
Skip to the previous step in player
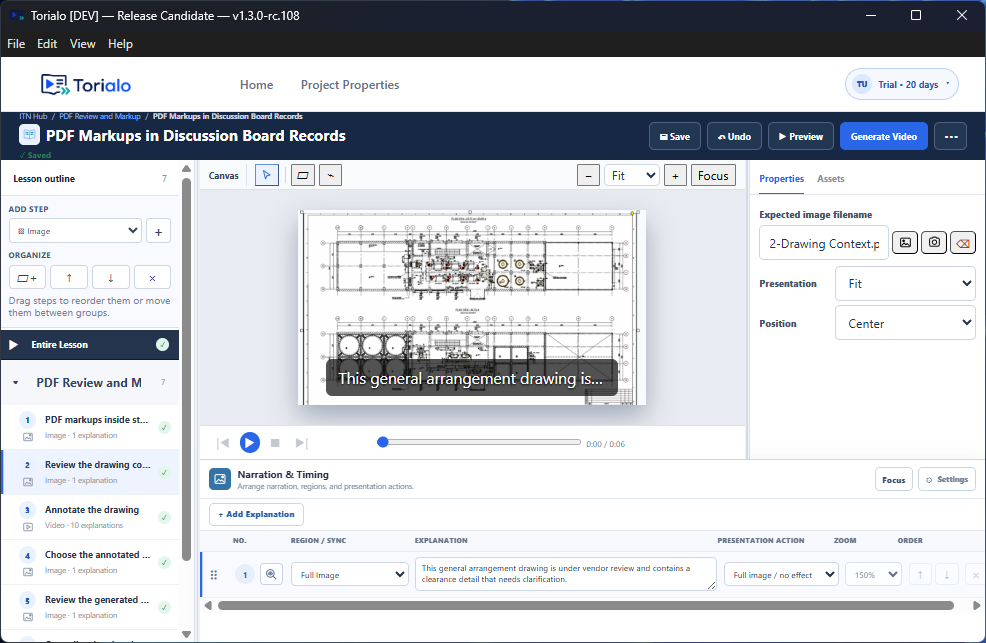(x=223, y=443)
